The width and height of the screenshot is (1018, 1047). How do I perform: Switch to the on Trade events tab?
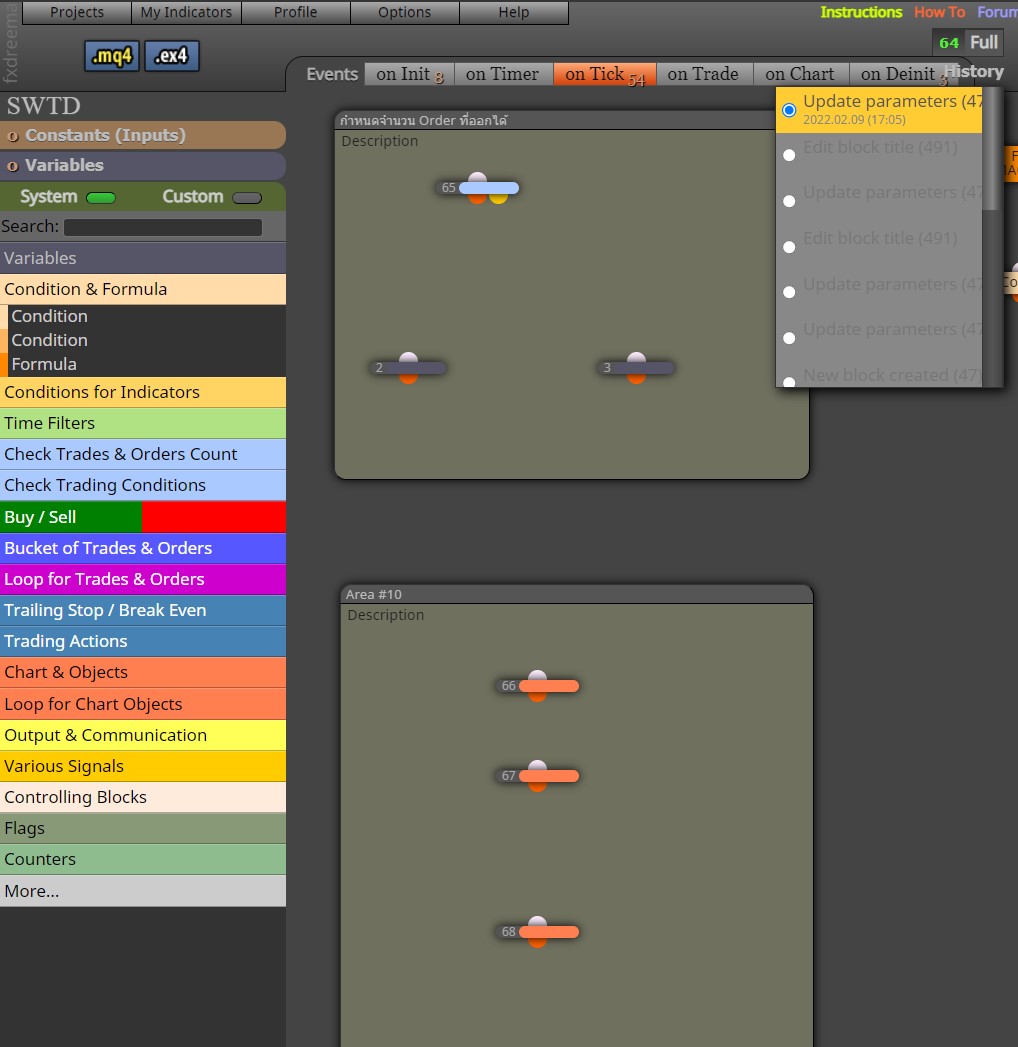pos(703,74)
